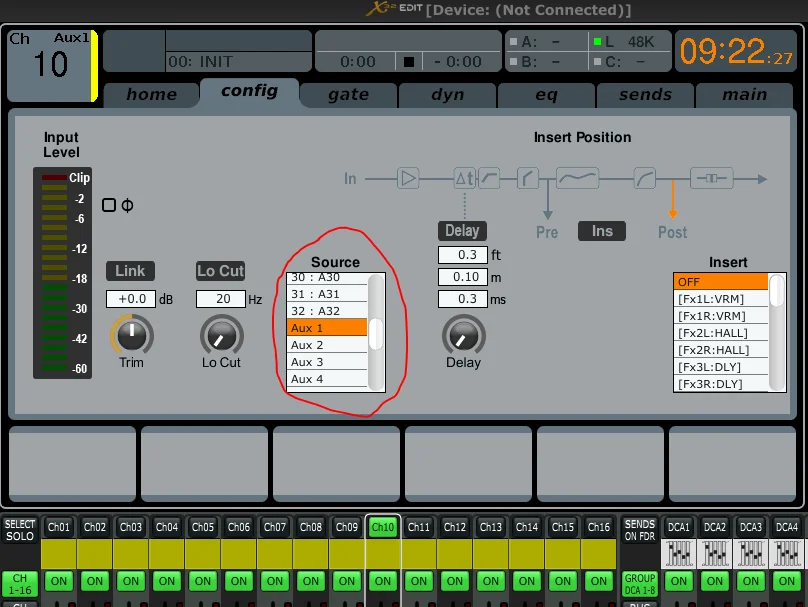The width and height of the screenshot is (808, 607).
Task: Click the fader icon at end of chain
Action: tap(712, 179)
